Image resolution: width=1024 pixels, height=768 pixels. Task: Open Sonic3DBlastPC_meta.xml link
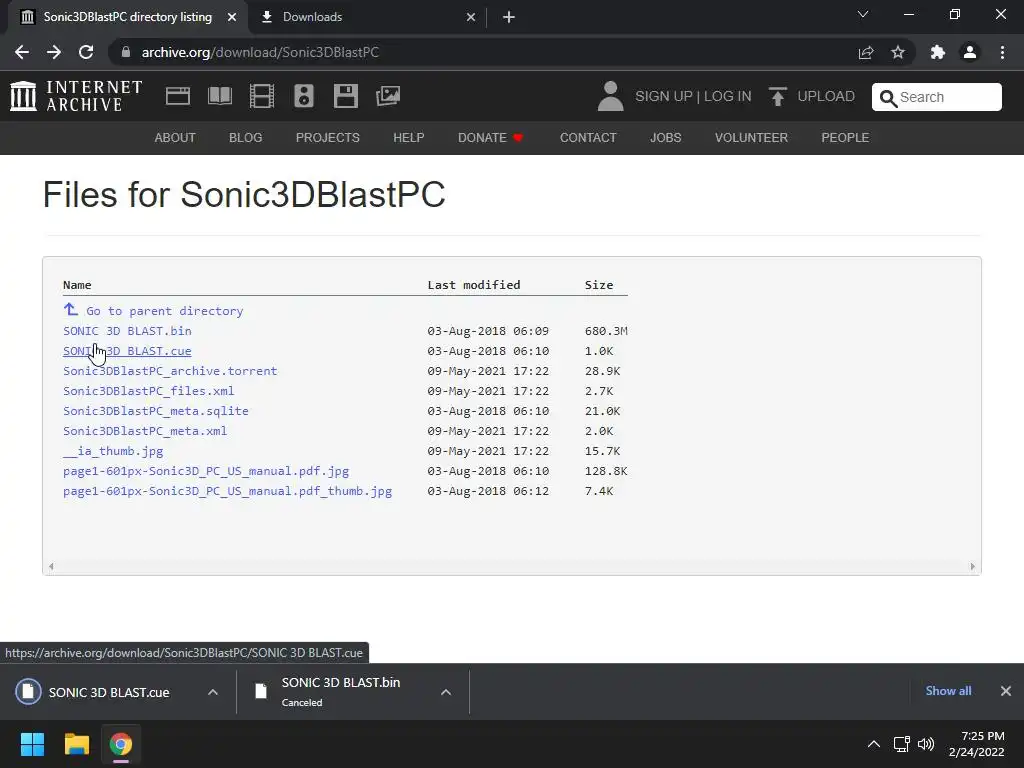(x=145, y=431)
